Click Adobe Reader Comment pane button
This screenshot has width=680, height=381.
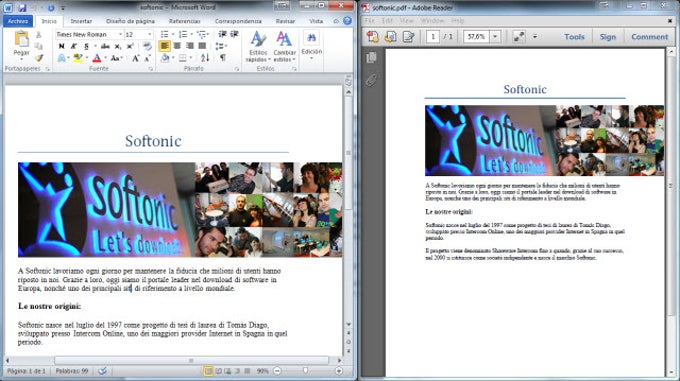click(x=650, y=37)
